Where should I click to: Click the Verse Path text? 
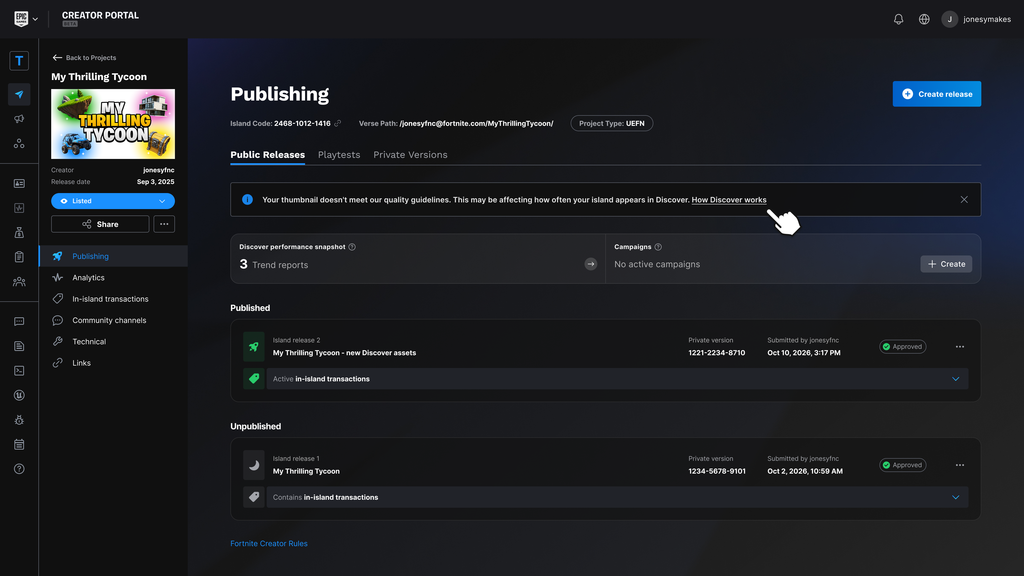click(x=456, y=123)
